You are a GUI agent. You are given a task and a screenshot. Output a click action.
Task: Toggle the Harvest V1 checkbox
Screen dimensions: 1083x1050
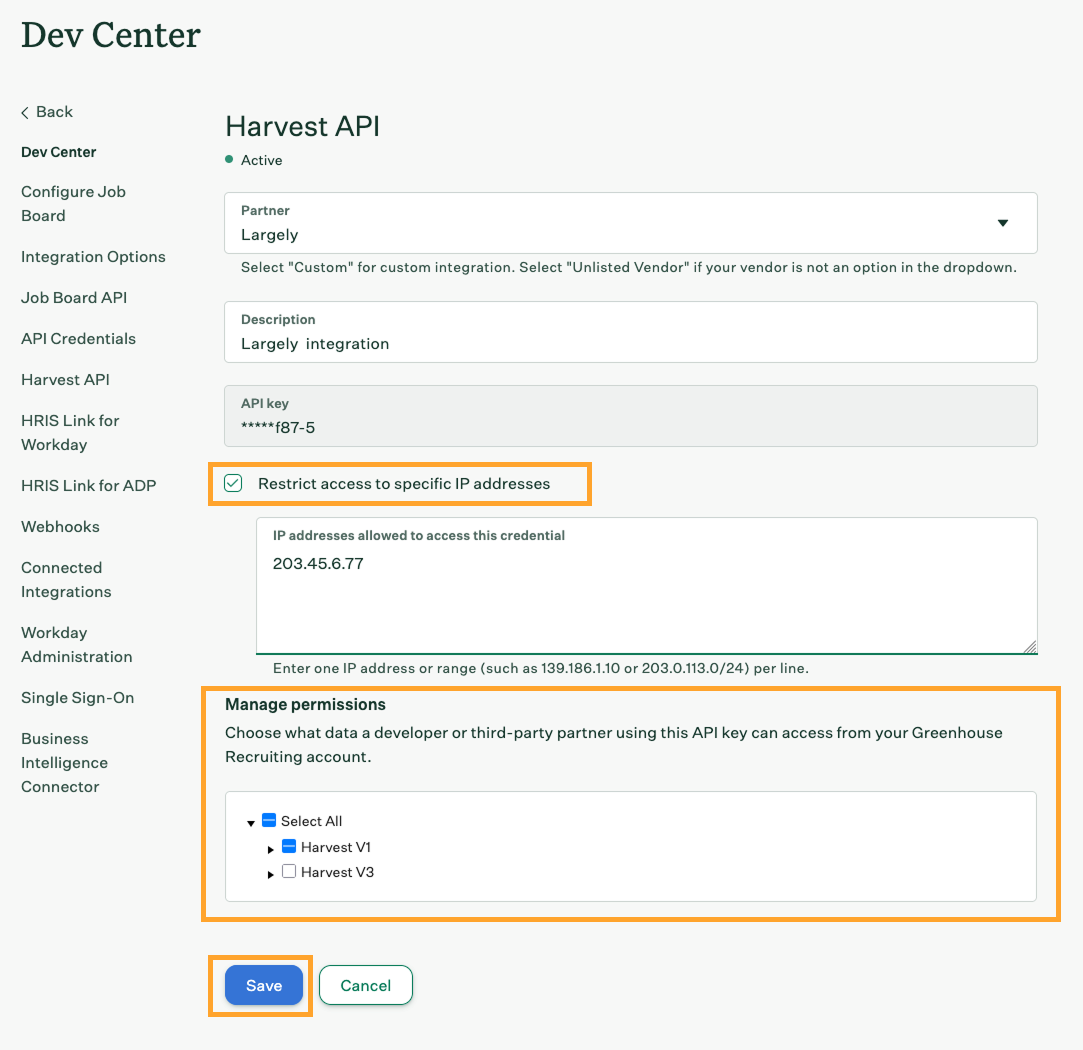(x=288, y=847)
